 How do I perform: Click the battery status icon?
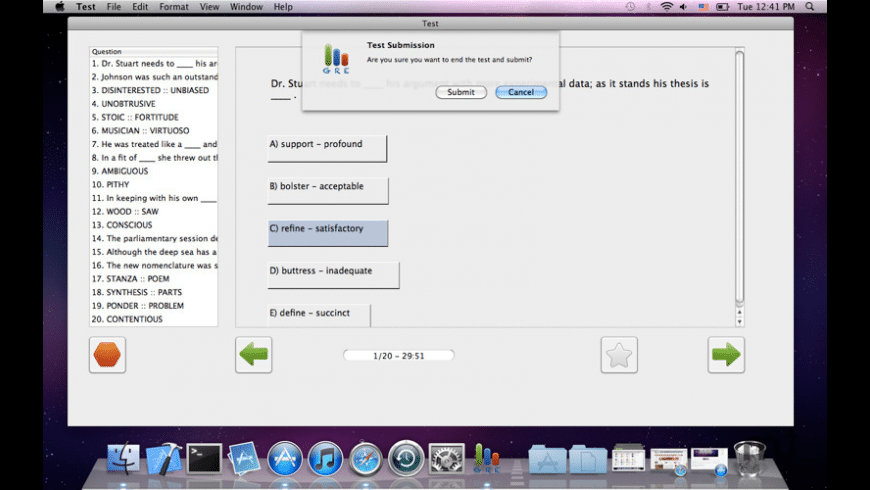722,7
